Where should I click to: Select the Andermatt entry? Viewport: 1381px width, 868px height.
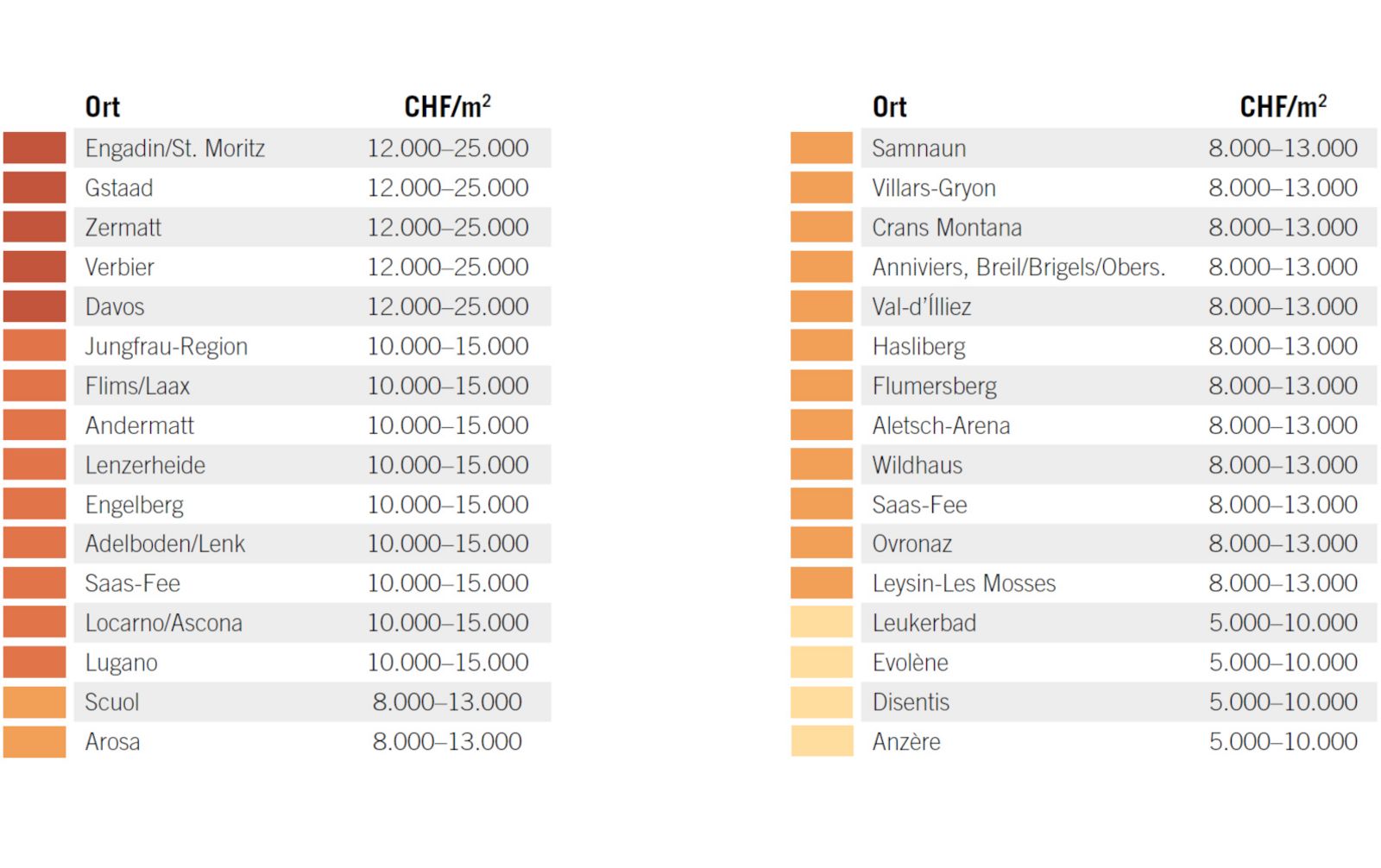tap(140, 425)
